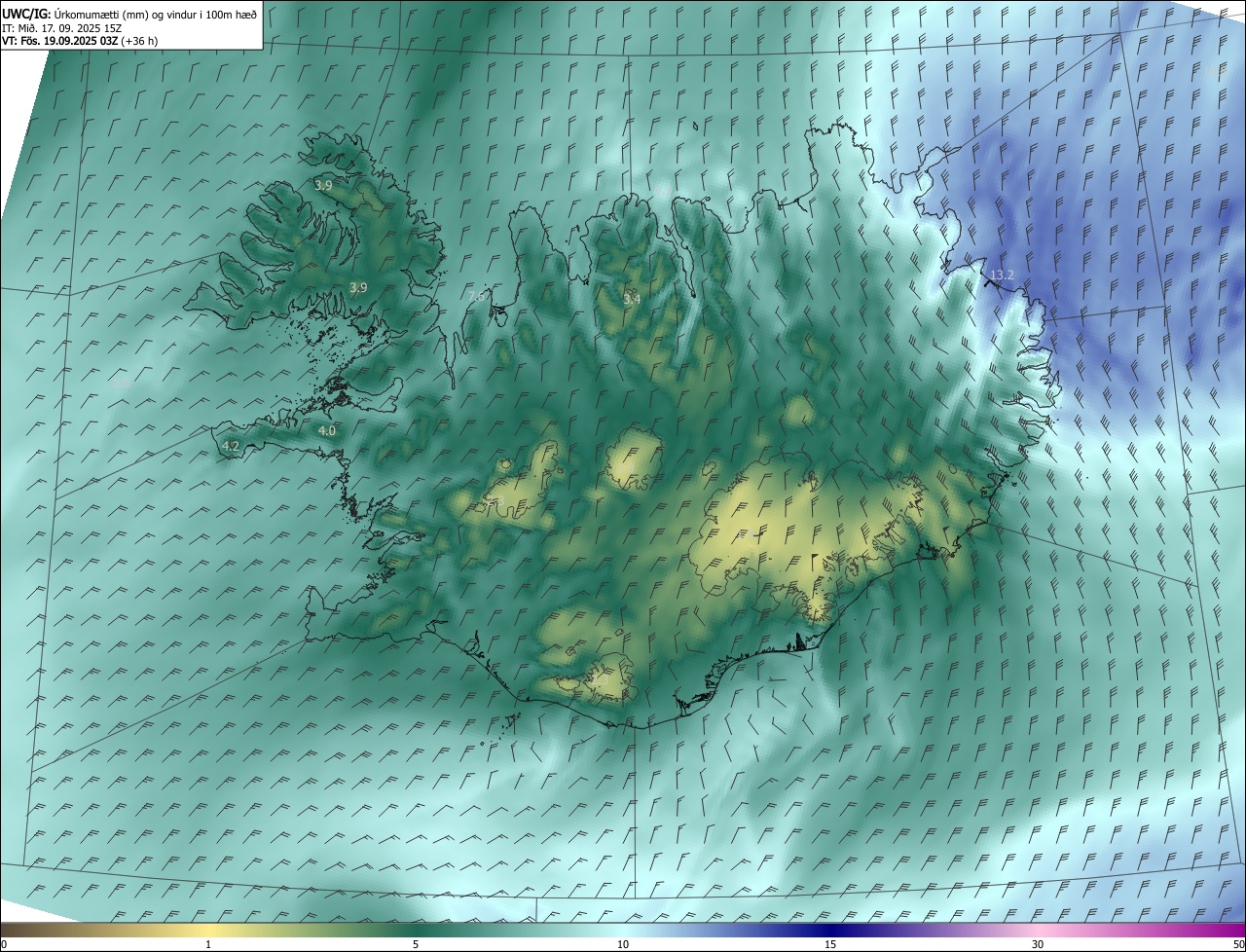
Task: Click the valid time line 'VT: Fös. 19.09.2025 03Z (+36 h)'
Action: 80,41
